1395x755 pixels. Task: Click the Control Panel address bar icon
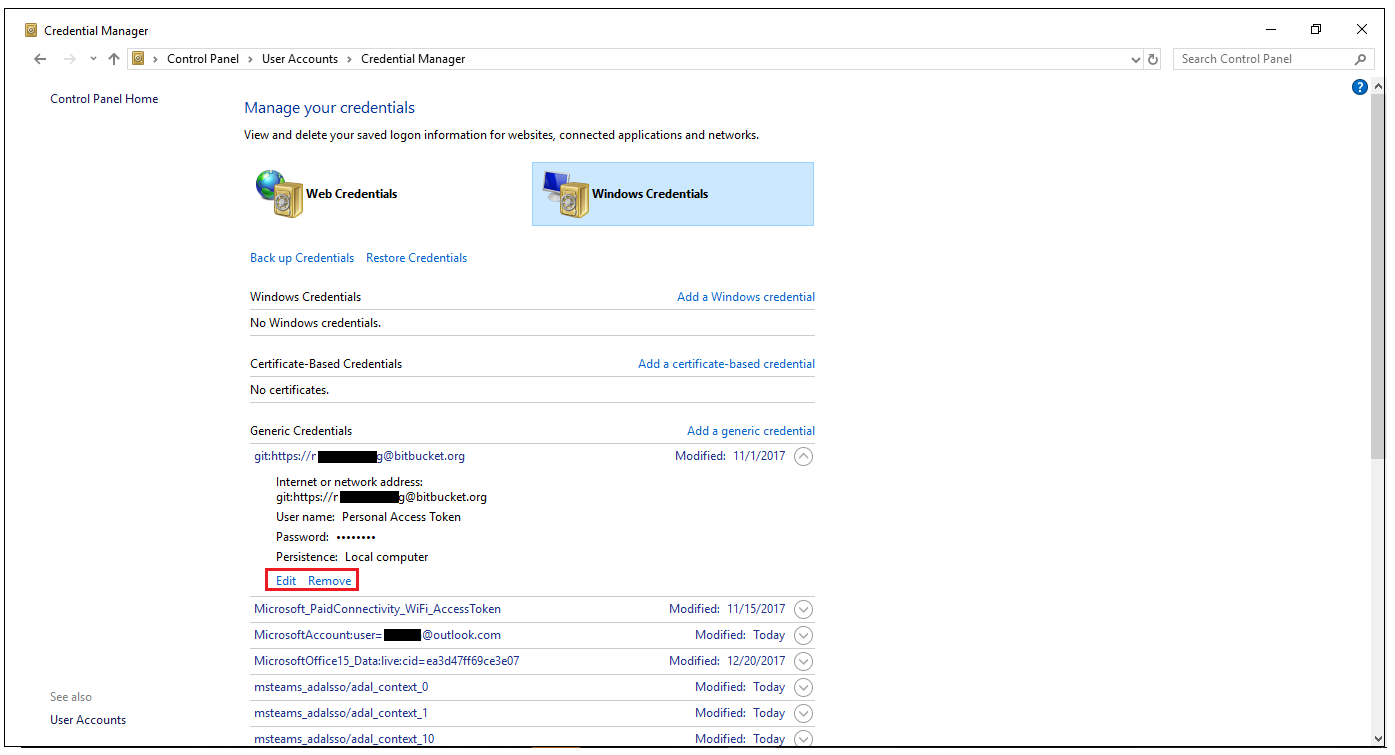[x=139, y=59]
